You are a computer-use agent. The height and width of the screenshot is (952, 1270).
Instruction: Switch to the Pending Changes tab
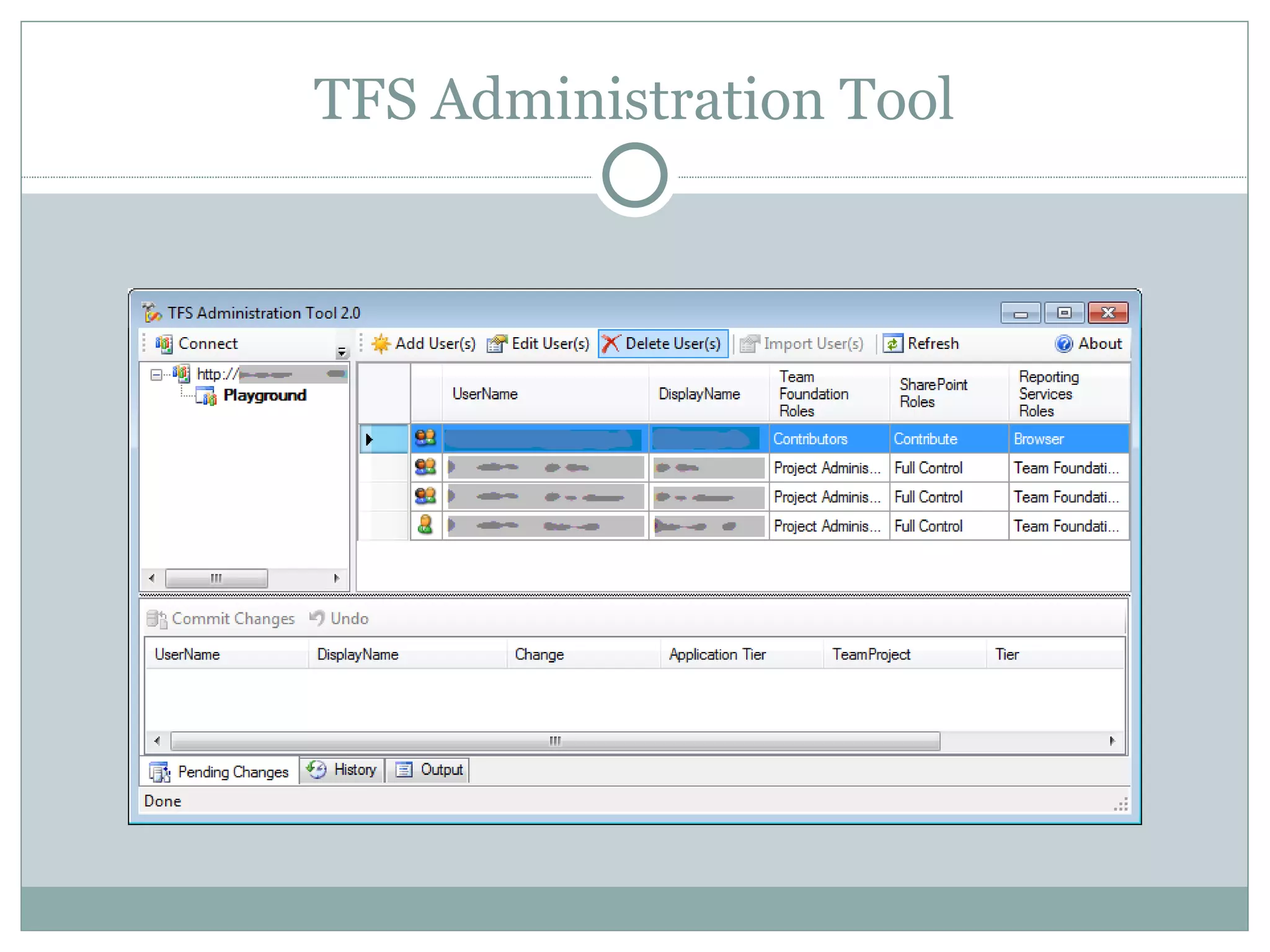pyautogui.click(x=220, y=772)
